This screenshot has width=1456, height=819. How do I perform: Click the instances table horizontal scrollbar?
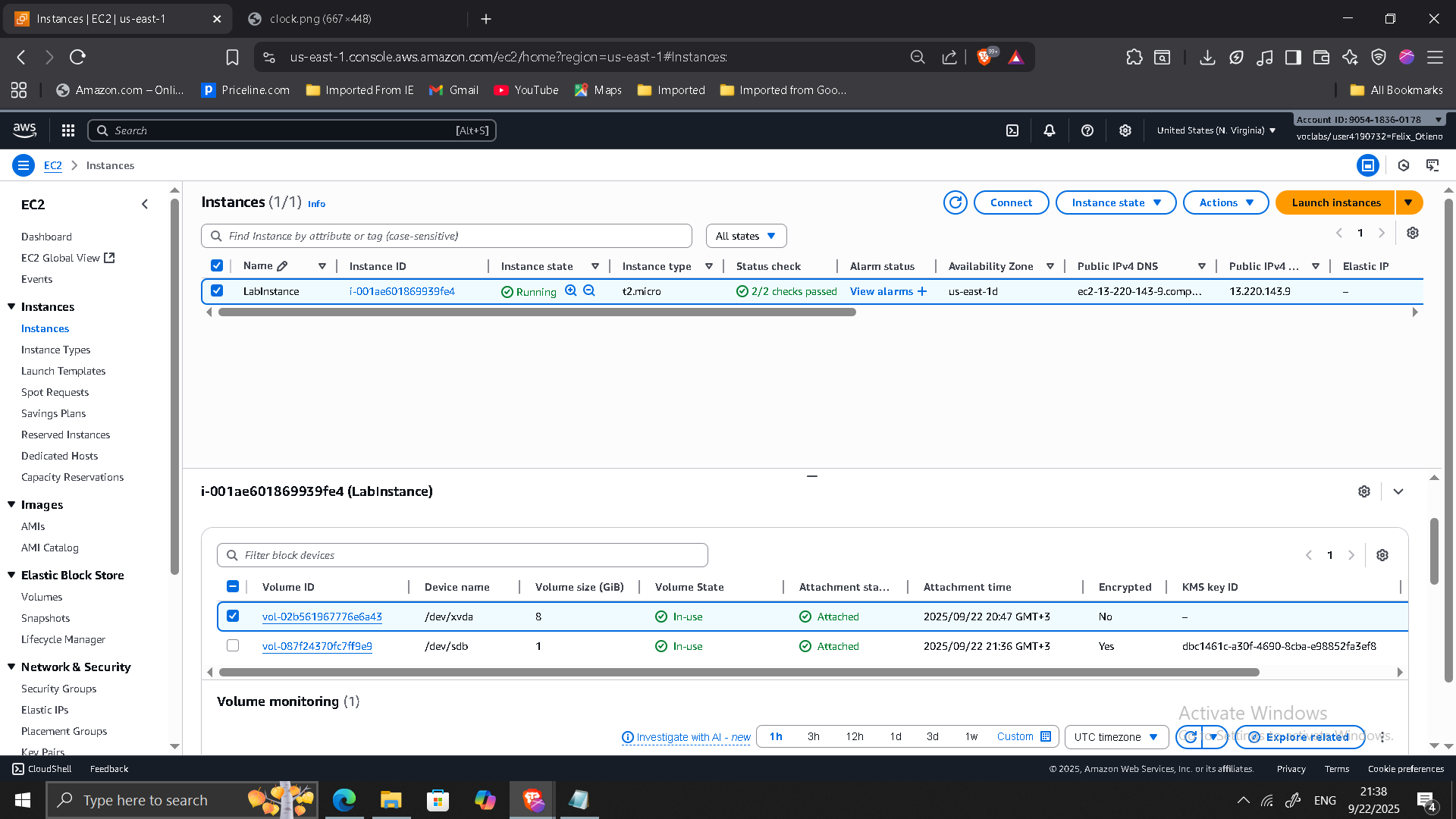pos(537,312)
